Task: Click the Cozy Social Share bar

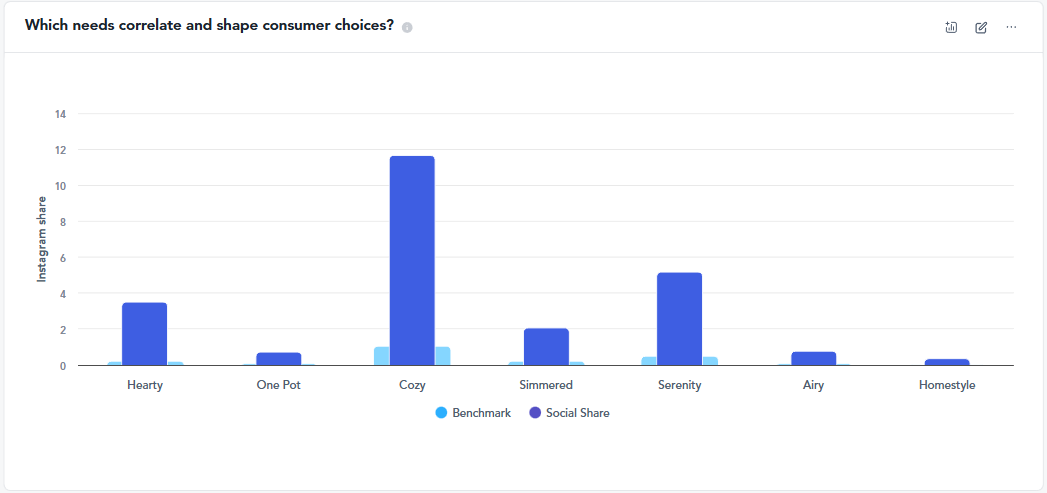Action: pyautogui.click(x=412, y=260)
